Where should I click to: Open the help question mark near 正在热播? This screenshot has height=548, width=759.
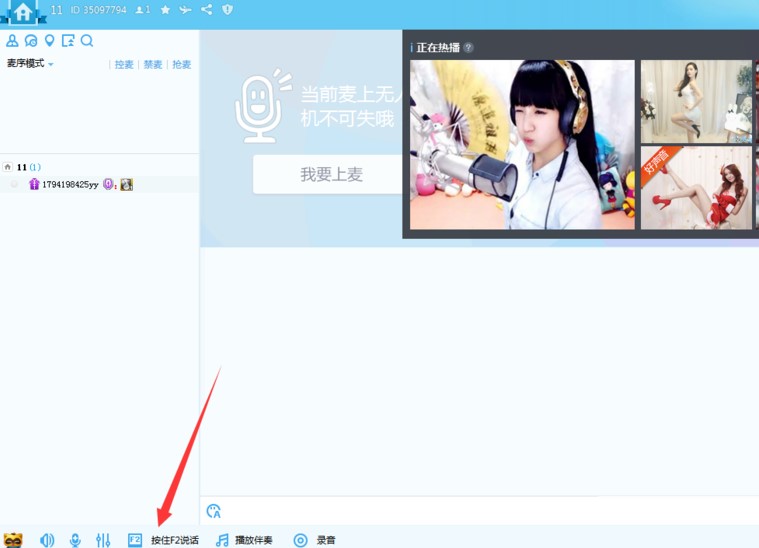468,47
